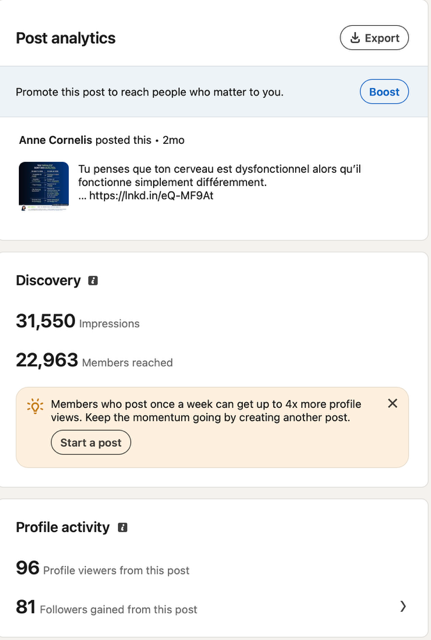Image resolution: width=431 pixels, height=640 pixels.
Task: Follow the lnkd.in/eQ-MF9At link
Action: 151,196
